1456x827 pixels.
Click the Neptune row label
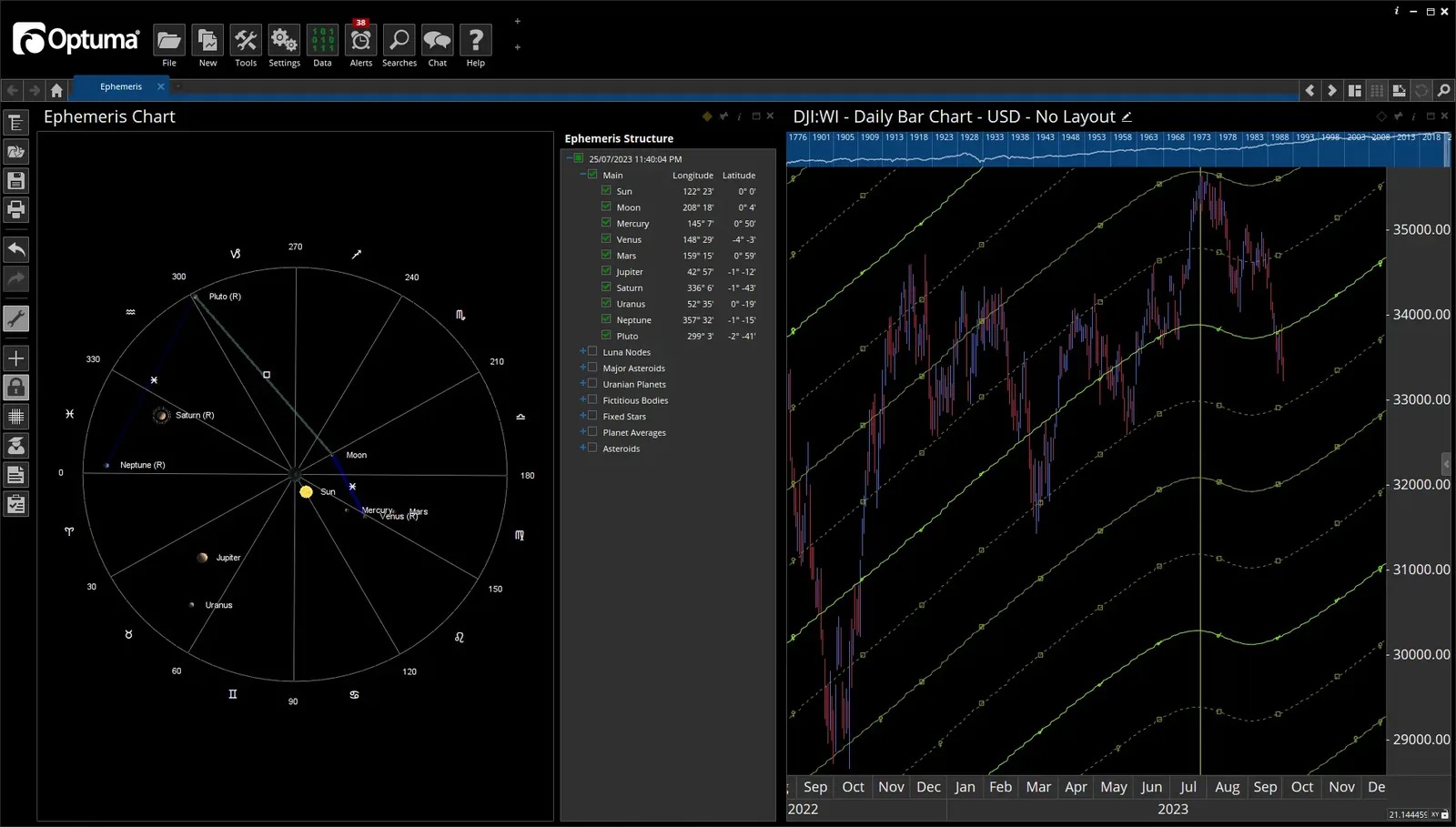(633, 320)
